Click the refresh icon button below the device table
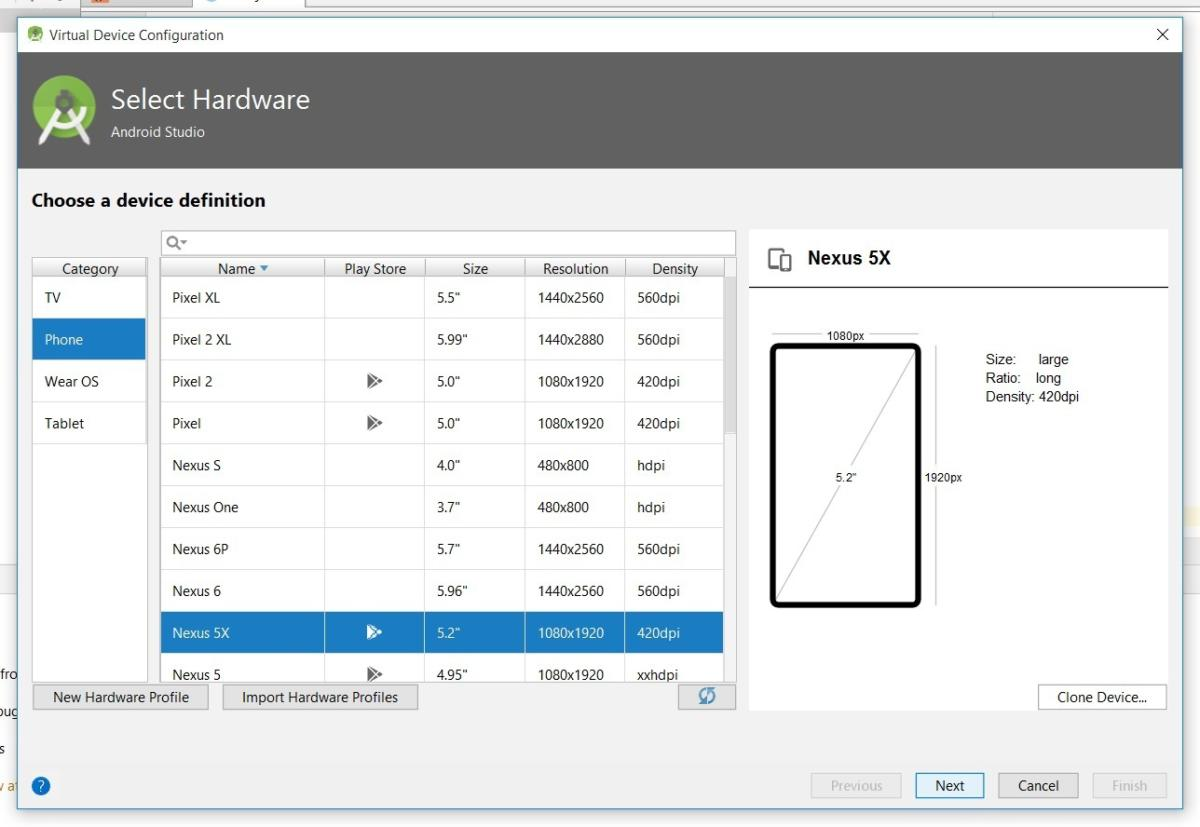Viewport: 1200px width, 827px height. (706, 697)
